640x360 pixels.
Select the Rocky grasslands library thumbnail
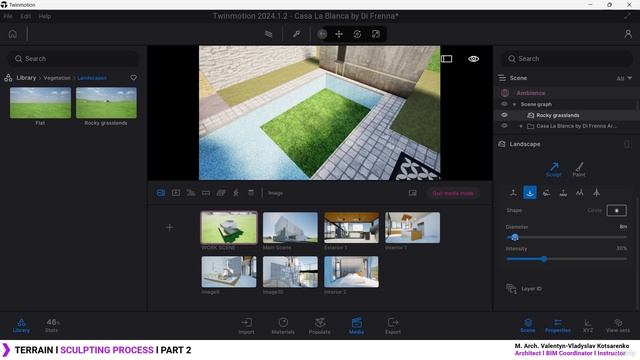106,103
